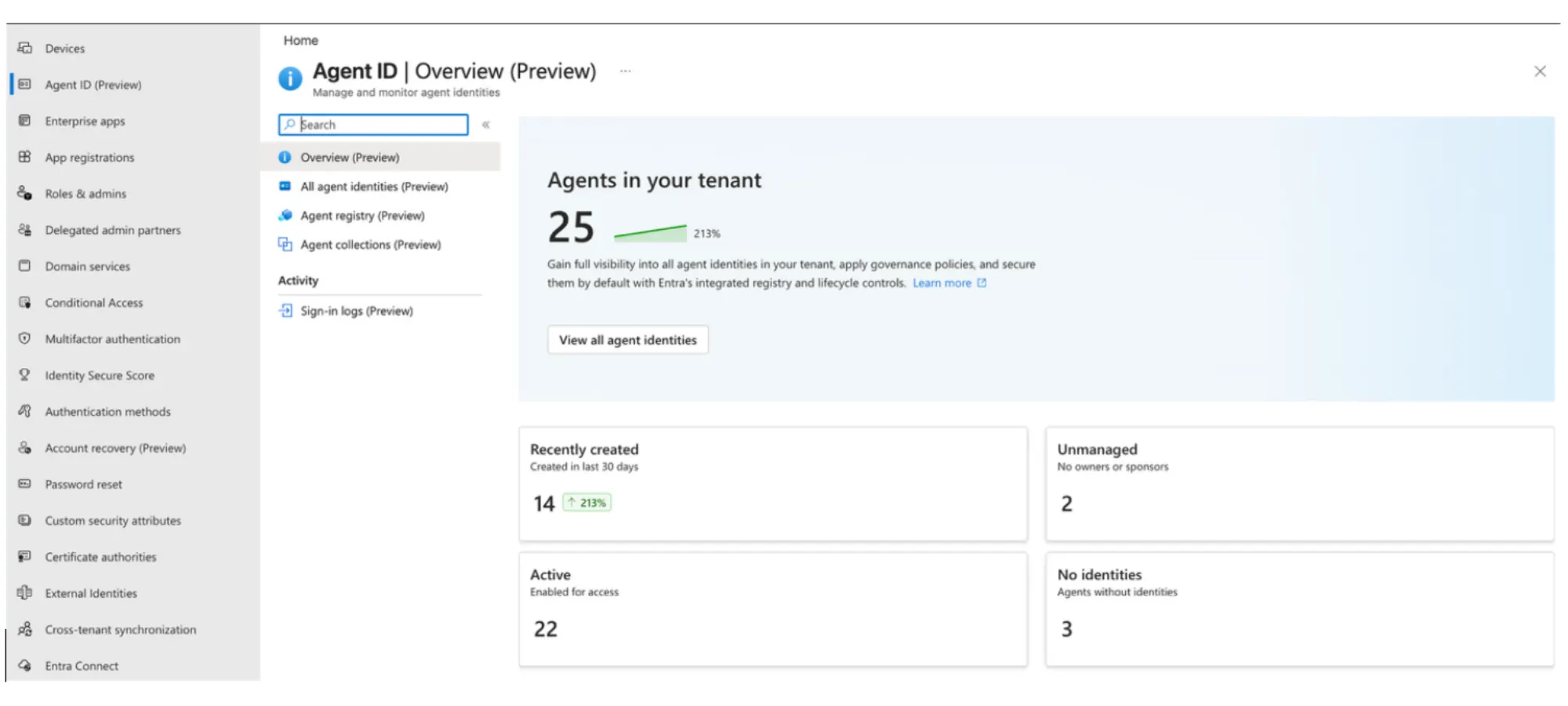Select Account recovery (Preview) label
This screenshot has width=1568, height=706.
pyautogui.click(x=115, y=448)
